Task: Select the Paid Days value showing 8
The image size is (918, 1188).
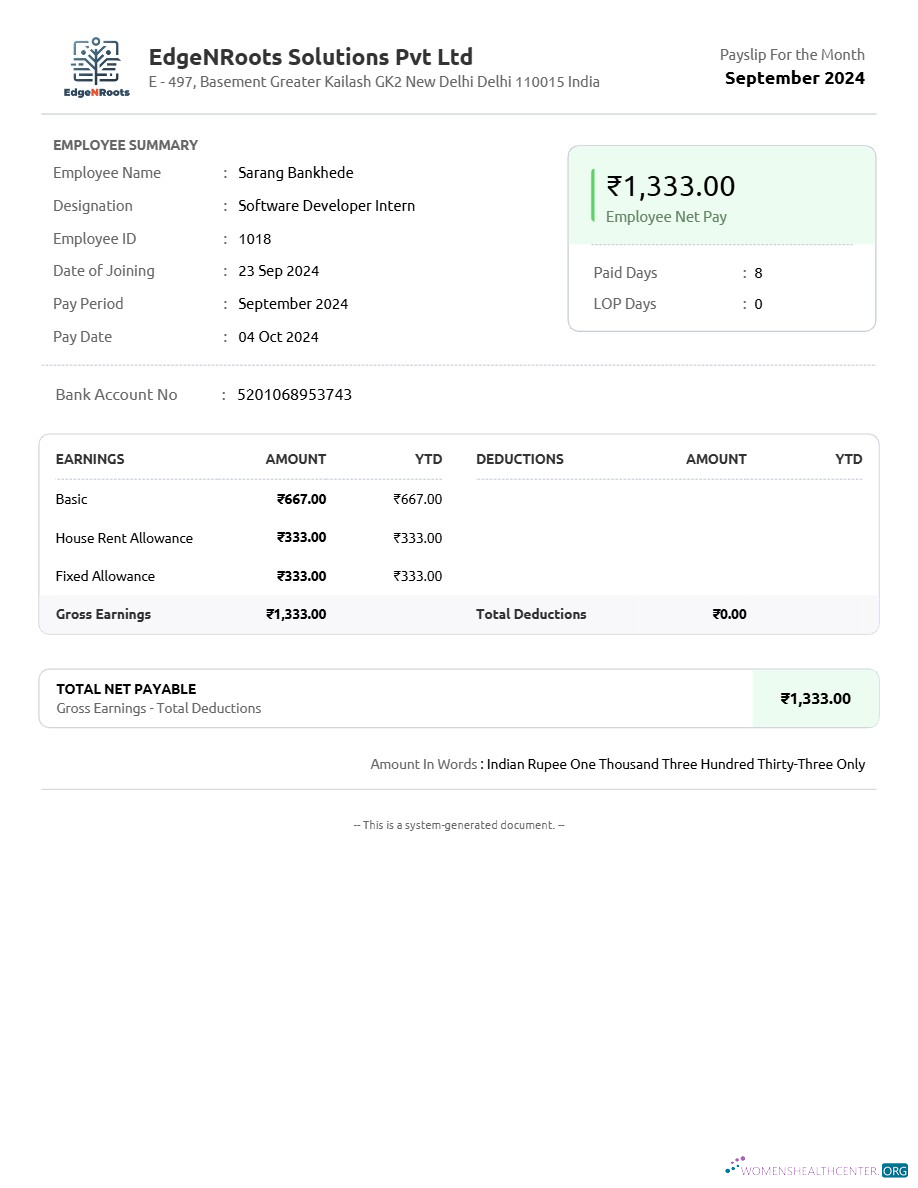Action: click(x=757, y=272)
